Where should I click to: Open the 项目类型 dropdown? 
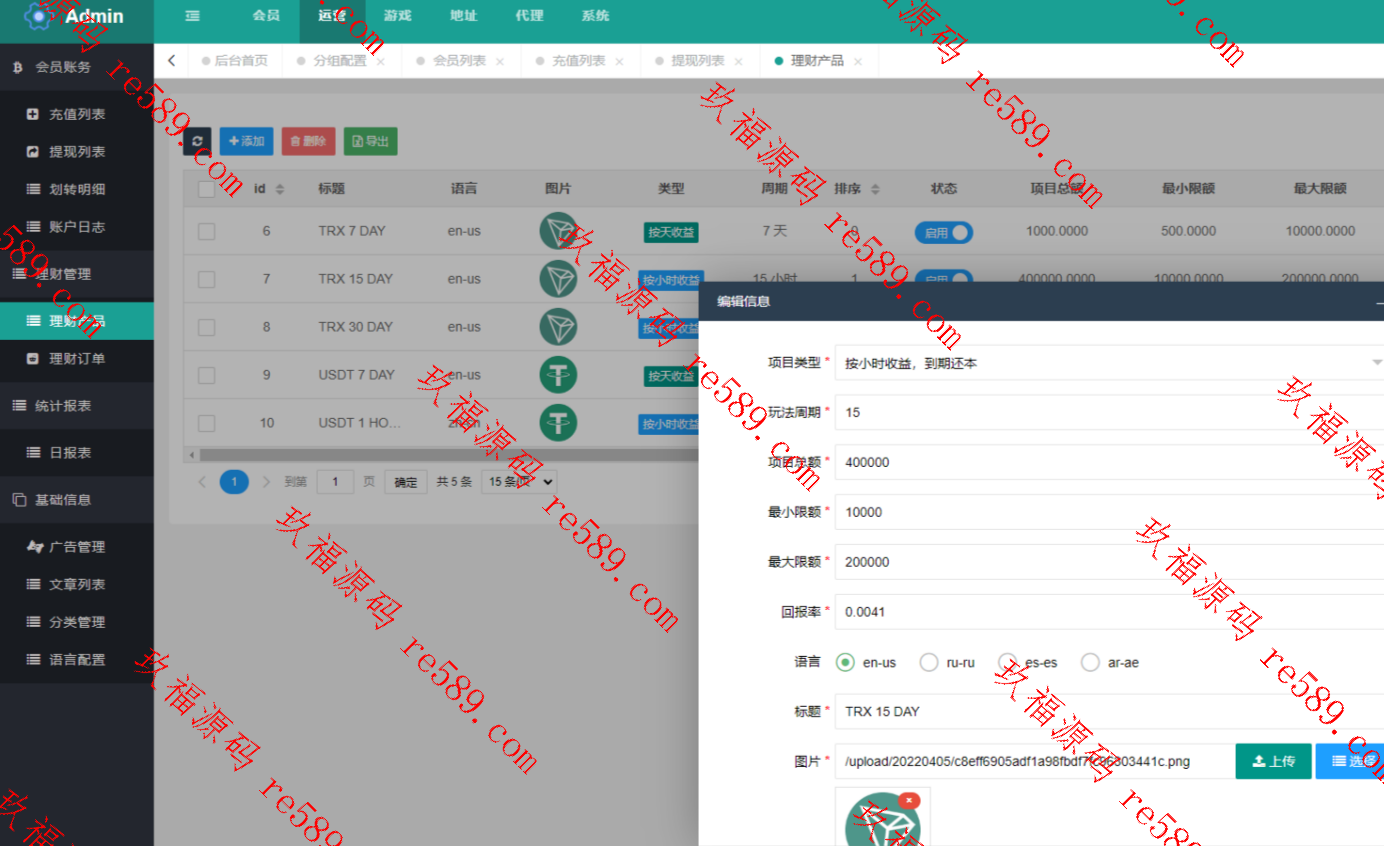(x=1109, y=363)
